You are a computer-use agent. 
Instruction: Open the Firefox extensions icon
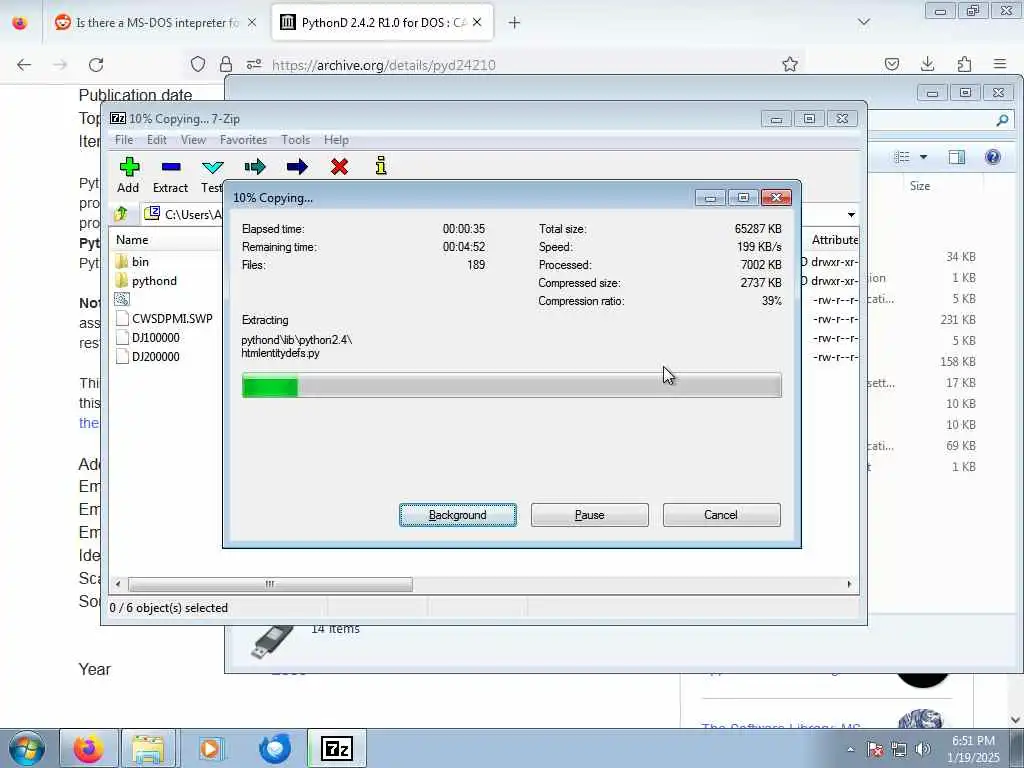[964, 64]
